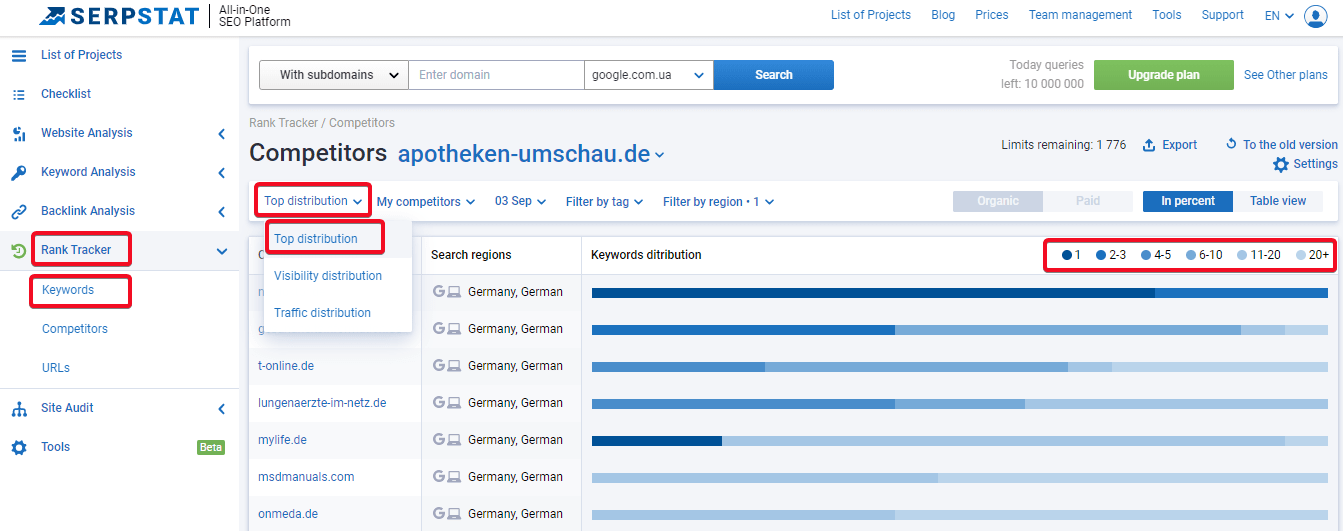
Task: Click the Beta badge next to Tools
Action: pos(211,447)
